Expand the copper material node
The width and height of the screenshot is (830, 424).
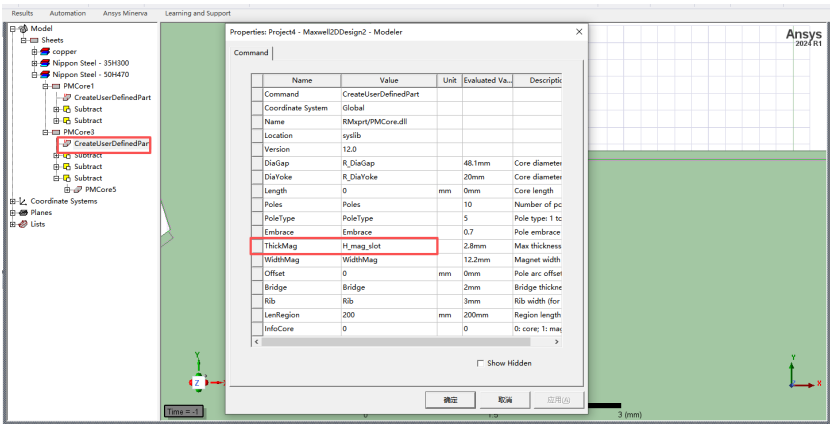click(35, 51)
